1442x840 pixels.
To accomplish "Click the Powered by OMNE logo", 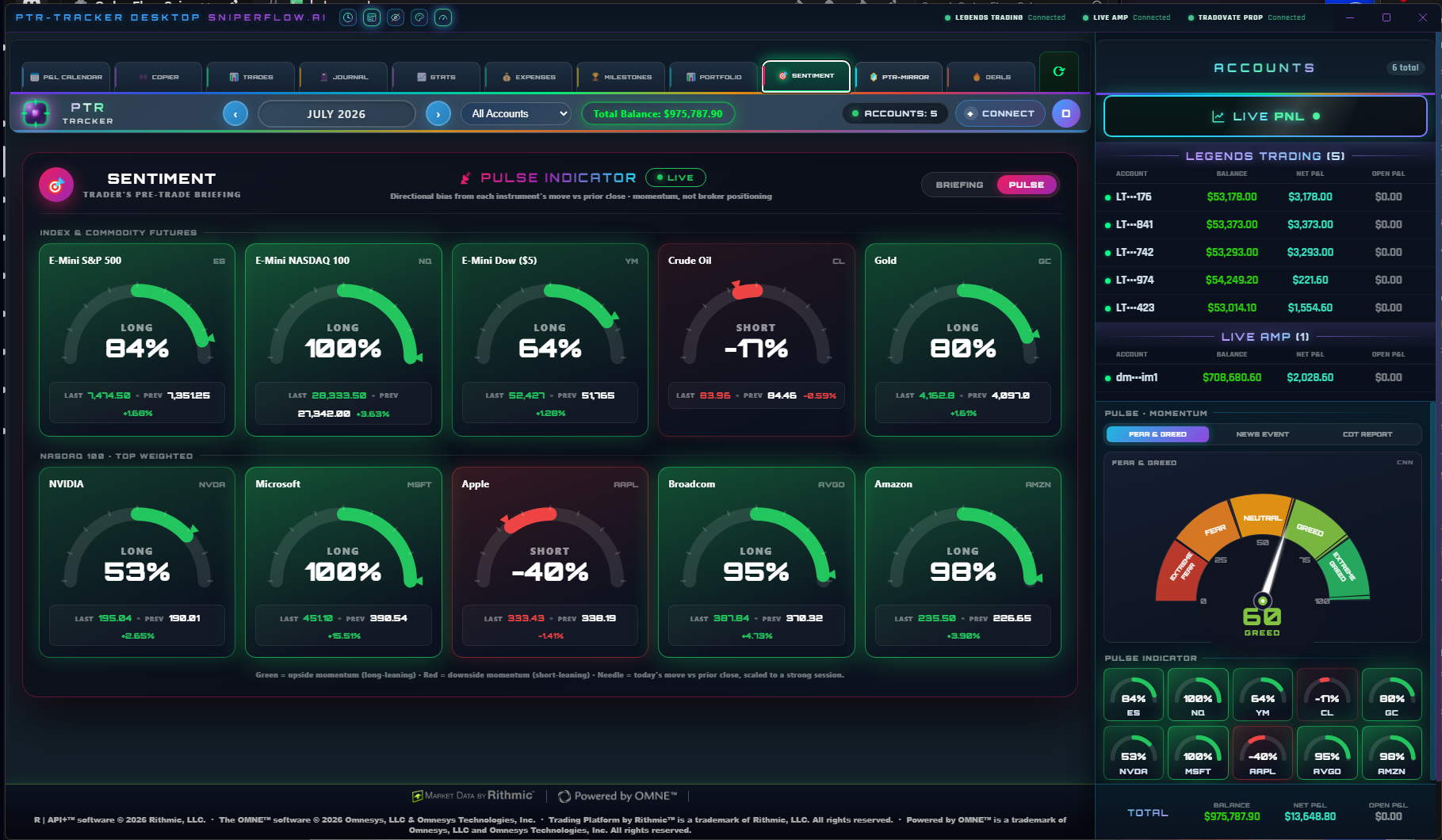I will [618, 796].
